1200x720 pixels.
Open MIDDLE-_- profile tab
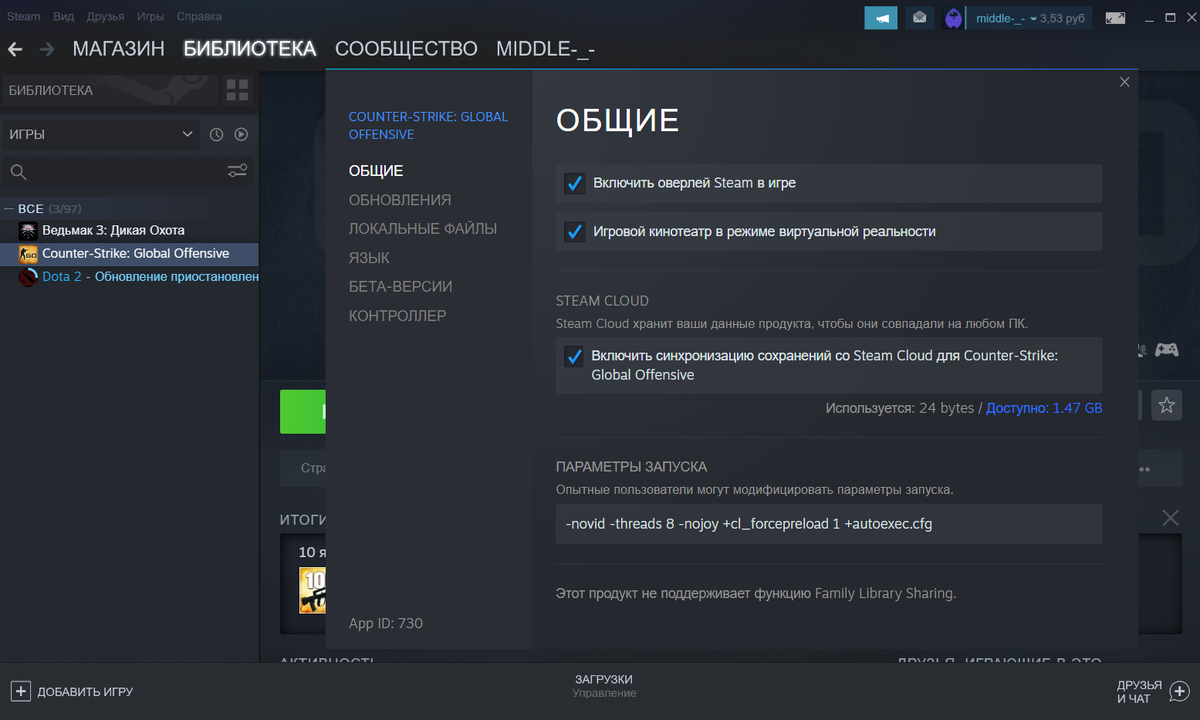pyautogui.click(x=546, y=49)
